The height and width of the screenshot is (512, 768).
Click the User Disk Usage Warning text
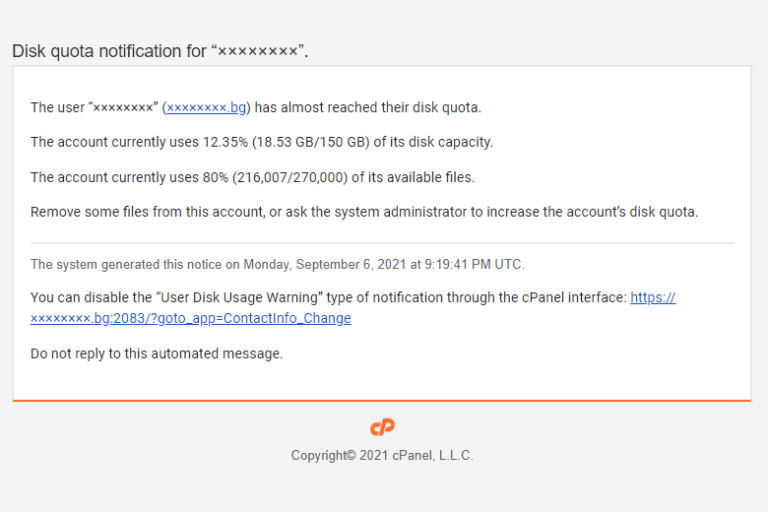239,297
